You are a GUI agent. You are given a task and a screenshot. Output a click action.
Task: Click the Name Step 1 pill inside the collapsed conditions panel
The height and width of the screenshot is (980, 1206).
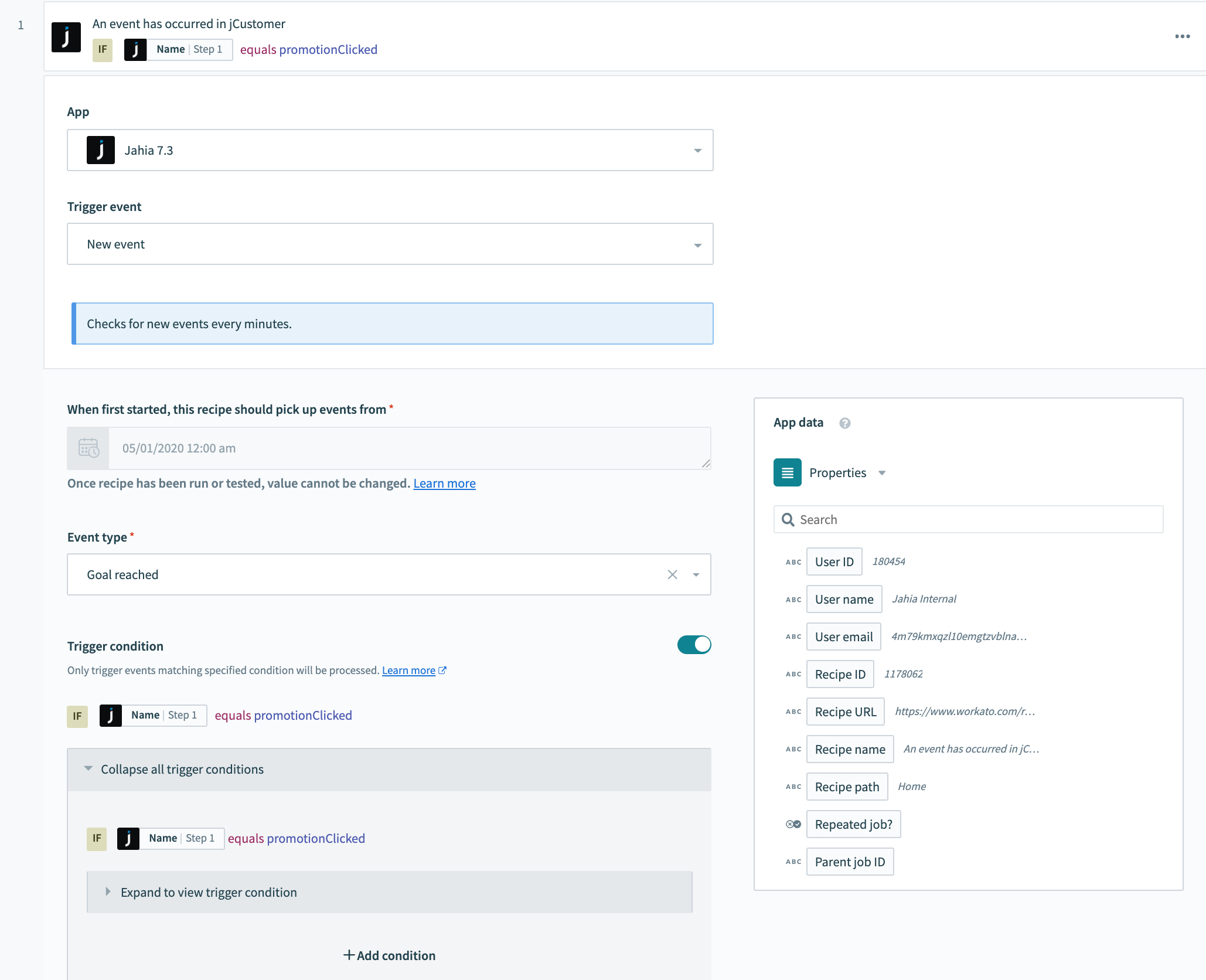[x=171, y=839]
